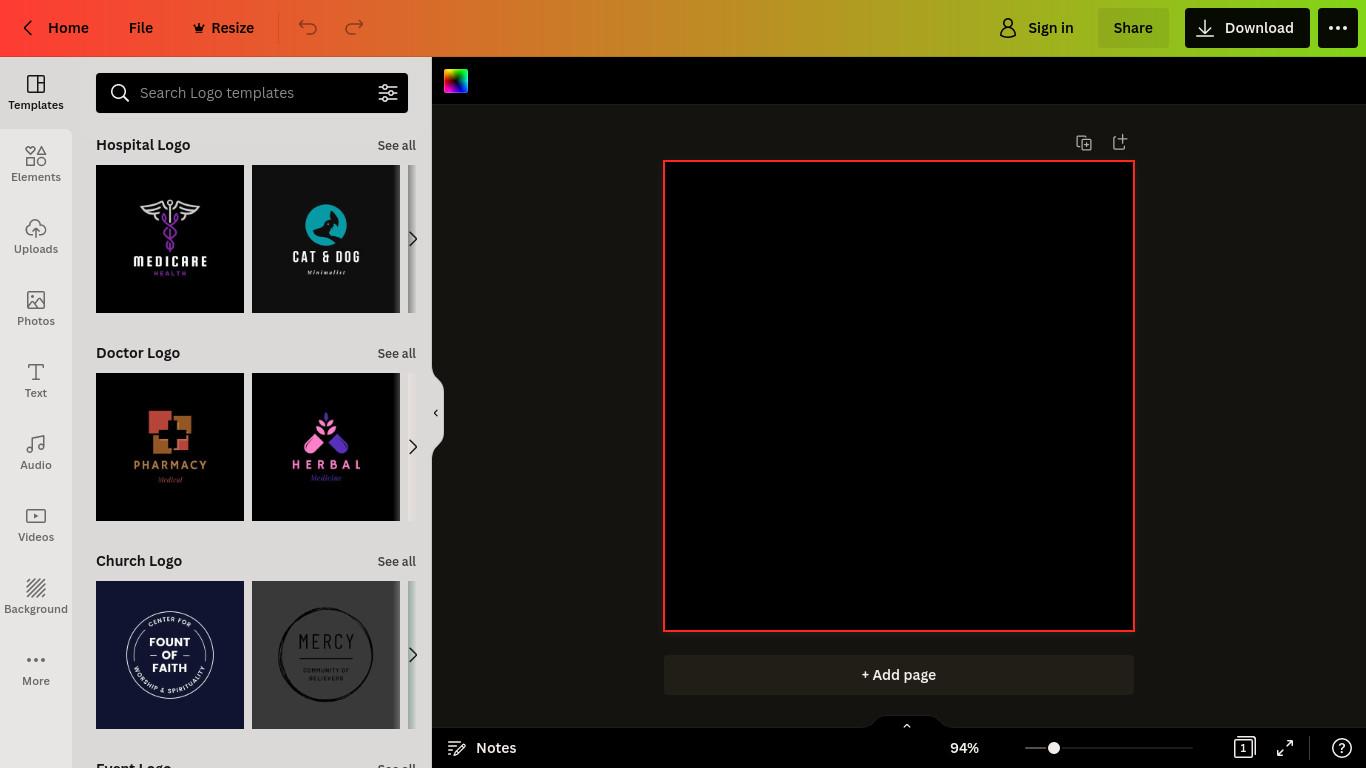The width and height of the screenshot is (1366, 768).
Task: Open grid view of pages
Action: (1244, 748)
